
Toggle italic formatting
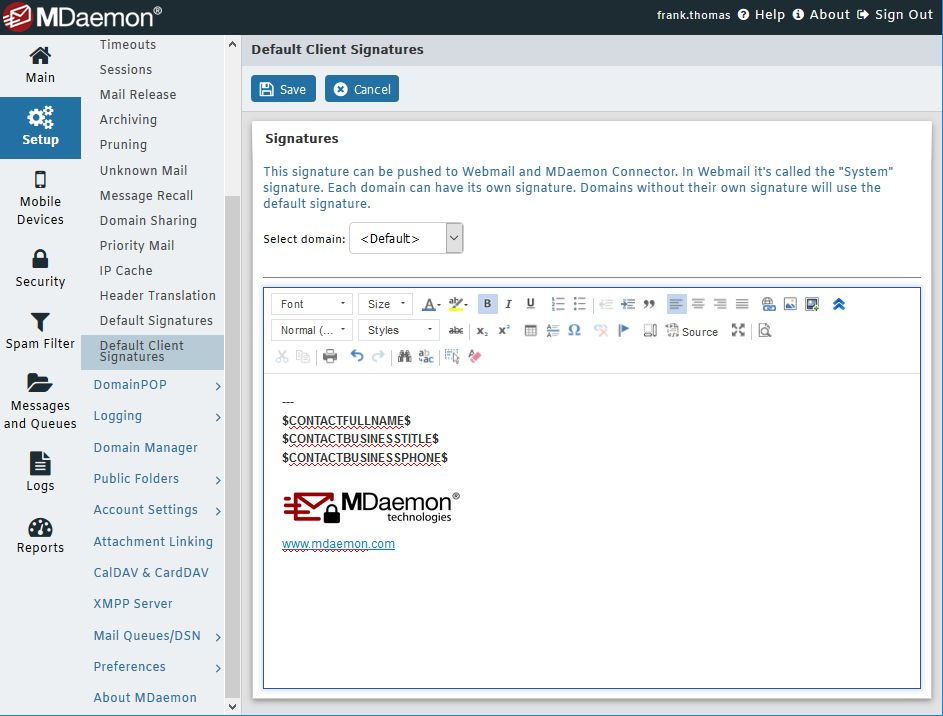click(508, 304)
